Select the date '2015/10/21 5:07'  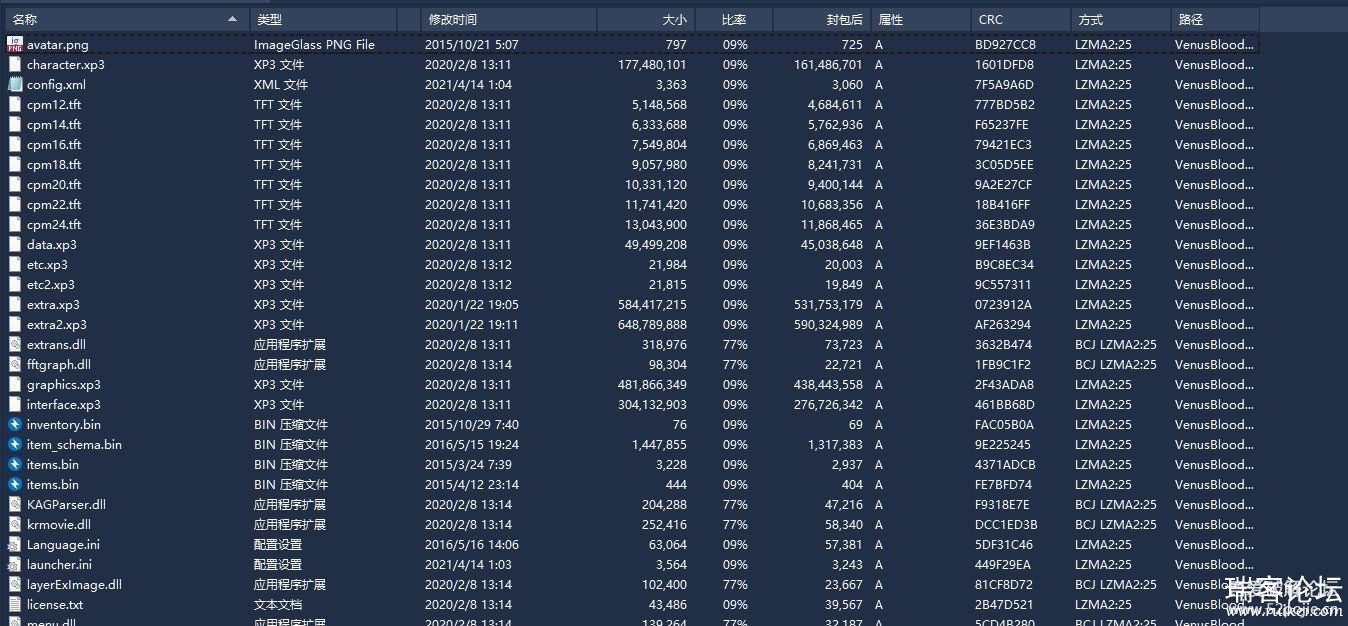[472, 44]
